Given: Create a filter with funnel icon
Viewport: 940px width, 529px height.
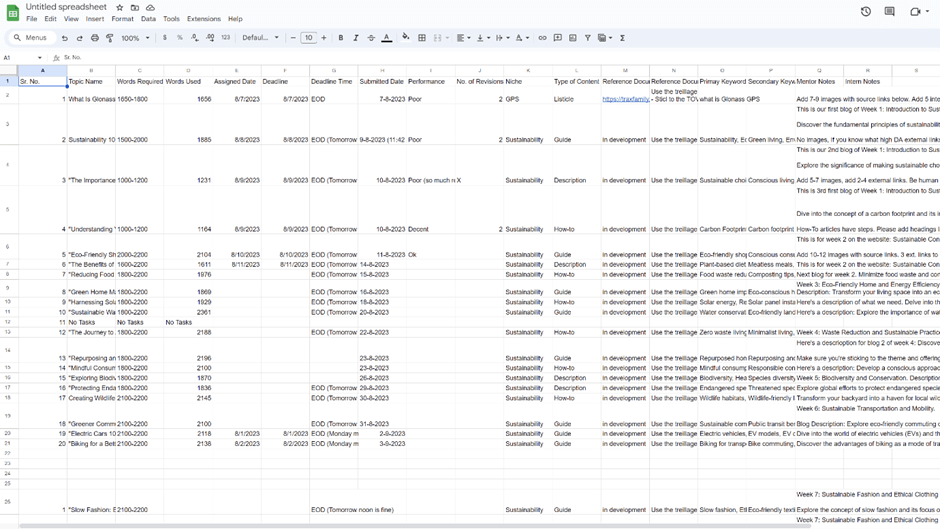Looking at the screenshot, I should pos(588,38).
